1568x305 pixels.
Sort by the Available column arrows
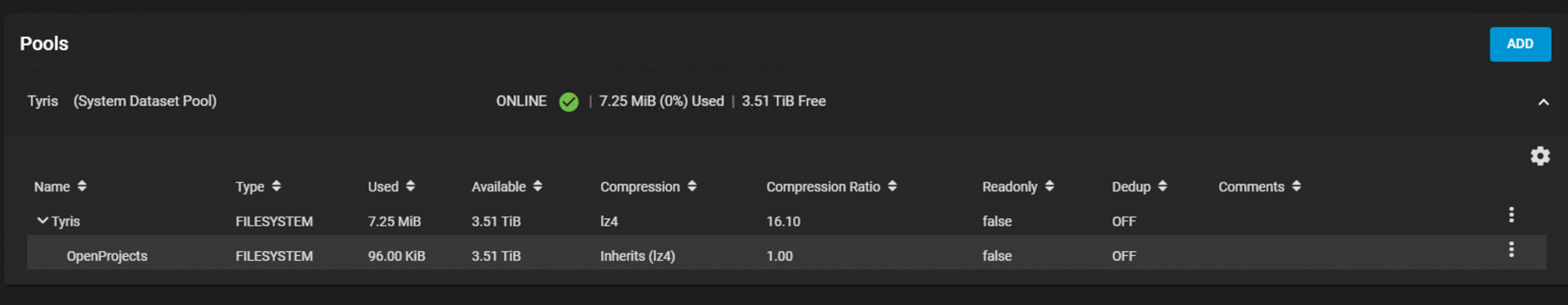click(x=537, y=186)
